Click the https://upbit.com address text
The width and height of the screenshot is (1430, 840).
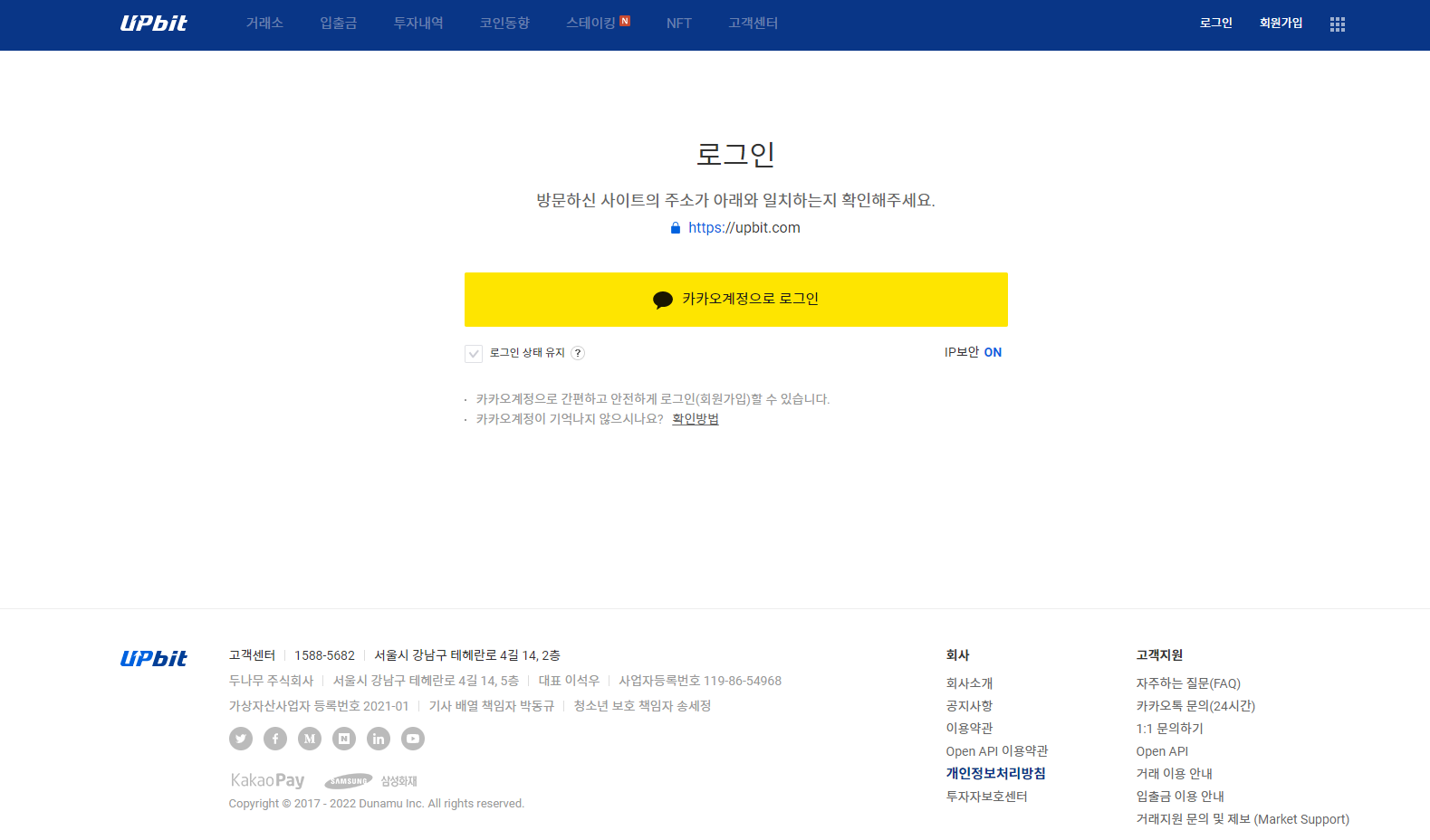[744, 228]
